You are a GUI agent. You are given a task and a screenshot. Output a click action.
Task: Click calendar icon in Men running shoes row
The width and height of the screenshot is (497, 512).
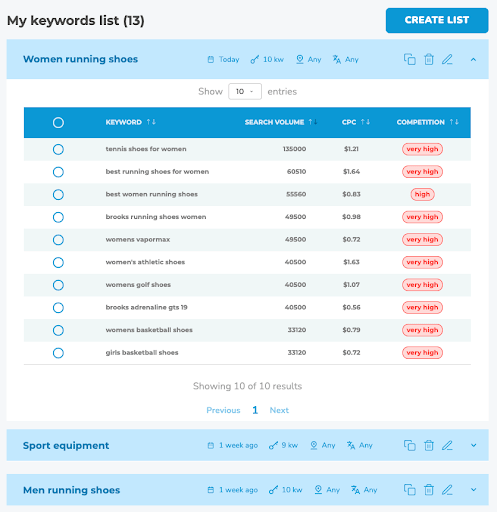click(x=211, y=490)
